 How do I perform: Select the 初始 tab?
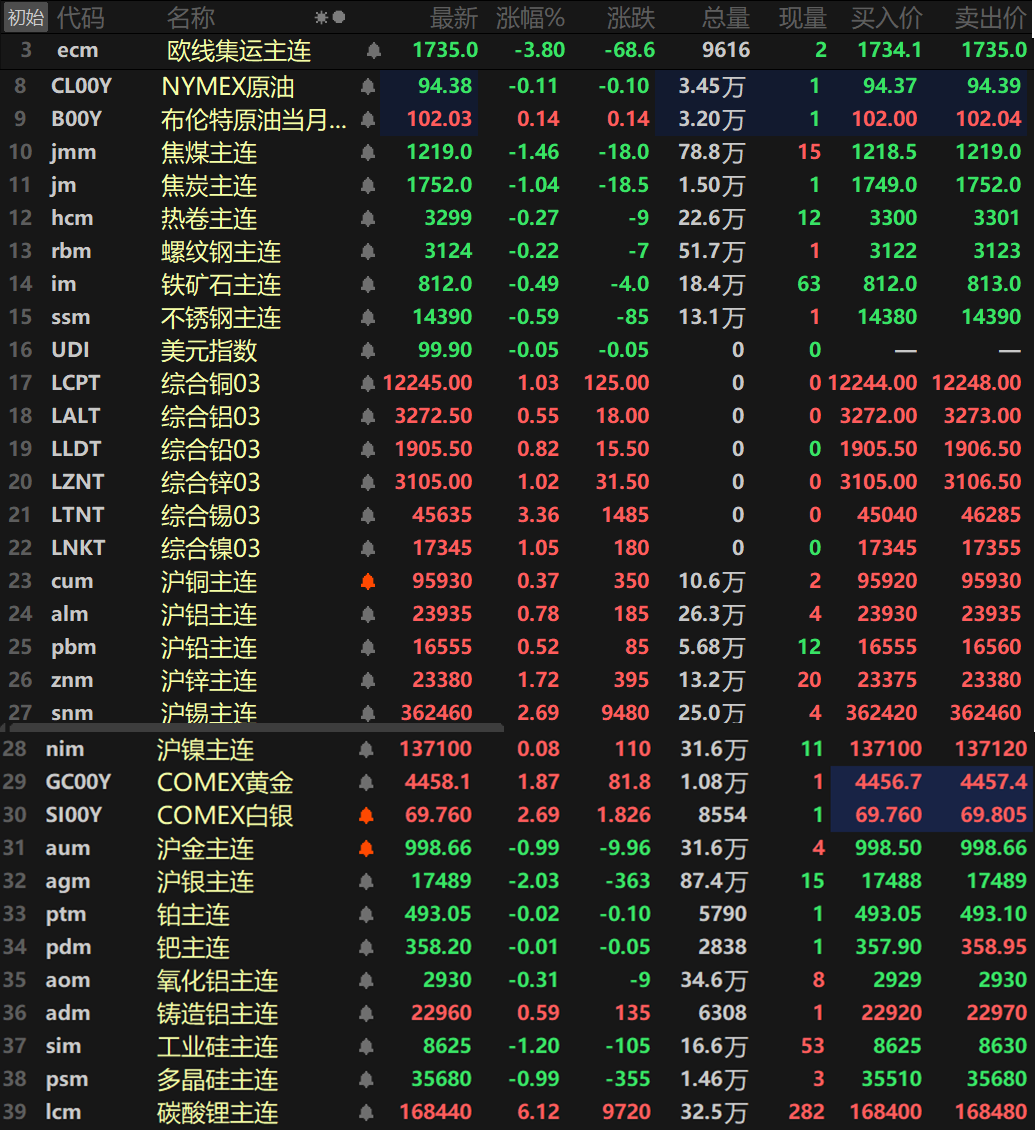(x=25, y=17)
